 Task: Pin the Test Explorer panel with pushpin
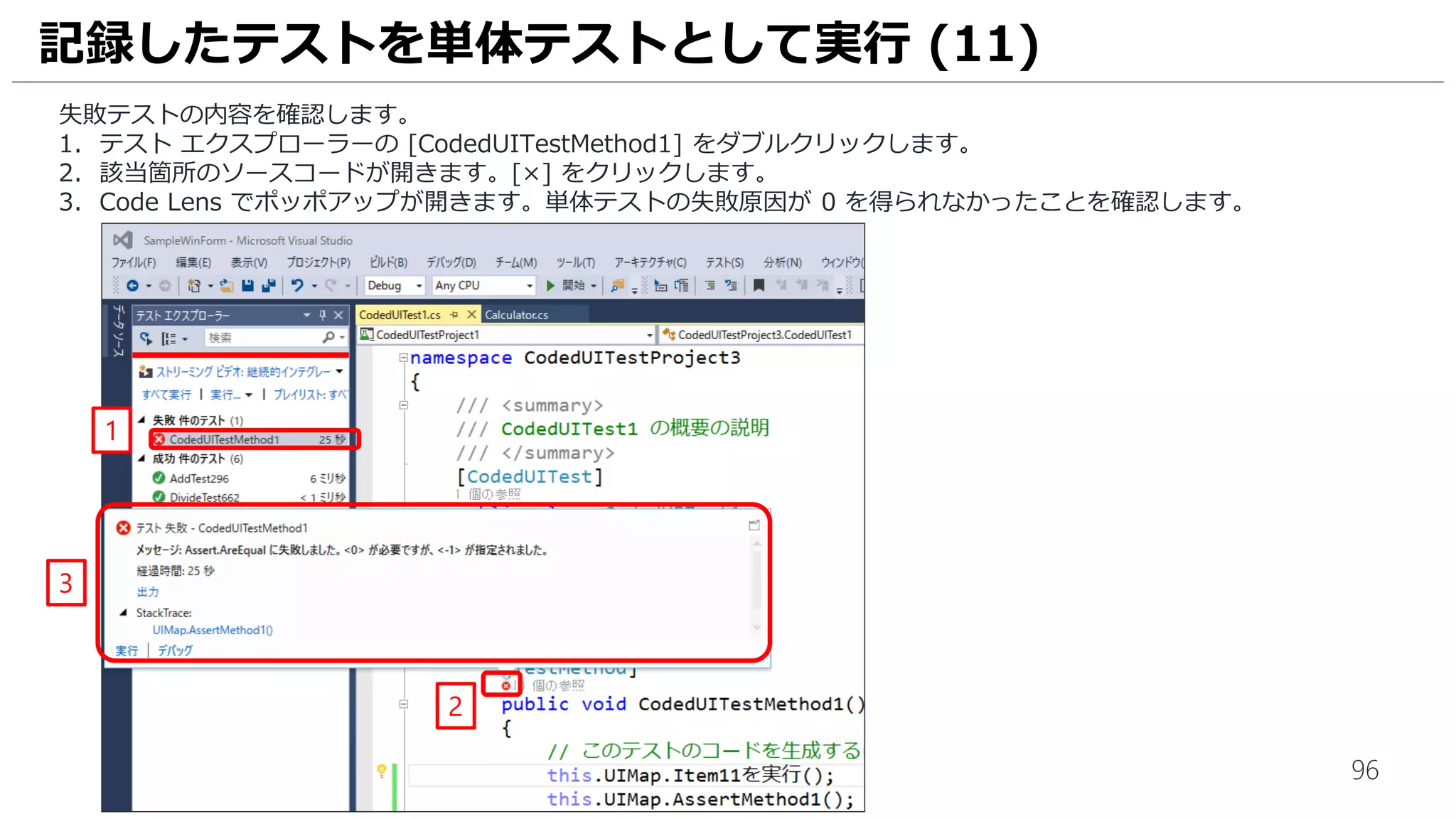(x=322, y=315)
